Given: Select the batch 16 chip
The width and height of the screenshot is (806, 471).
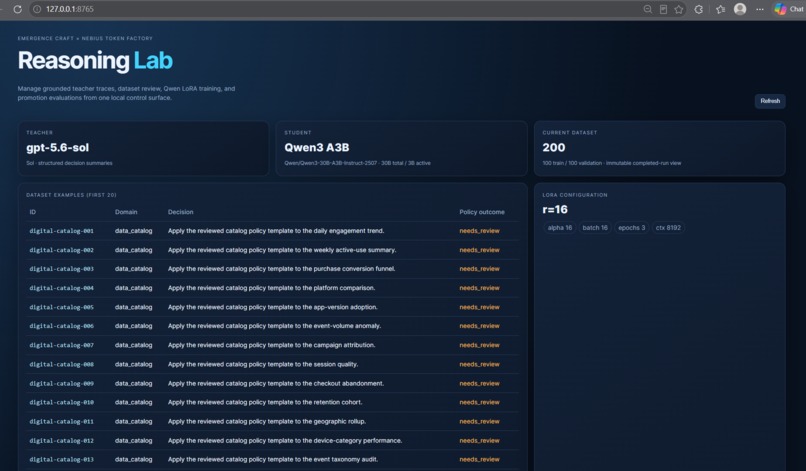Looking at the screenshot, I should 595,228.
